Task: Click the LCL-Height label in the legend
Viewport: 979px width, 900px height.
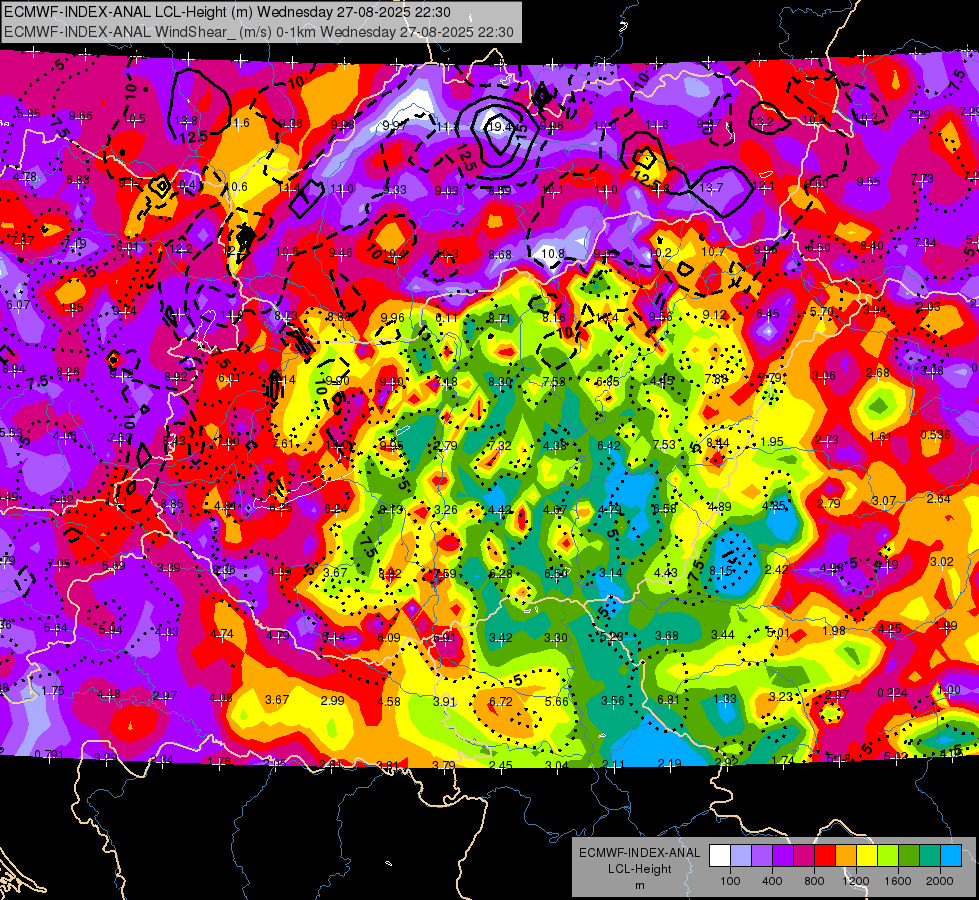Action: point(639,869)
